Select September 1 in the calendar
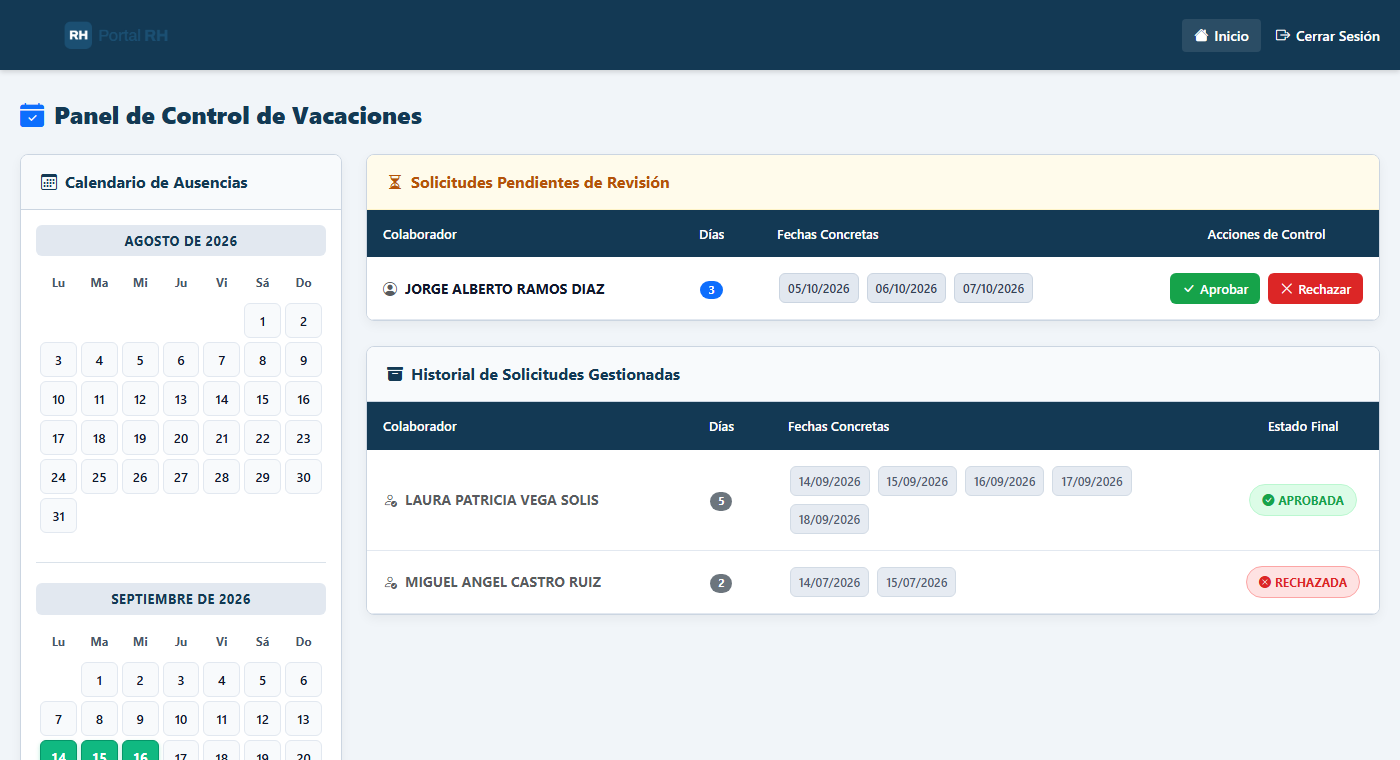1400x760 pixels. pyautogui.click(x=99, y=680)
